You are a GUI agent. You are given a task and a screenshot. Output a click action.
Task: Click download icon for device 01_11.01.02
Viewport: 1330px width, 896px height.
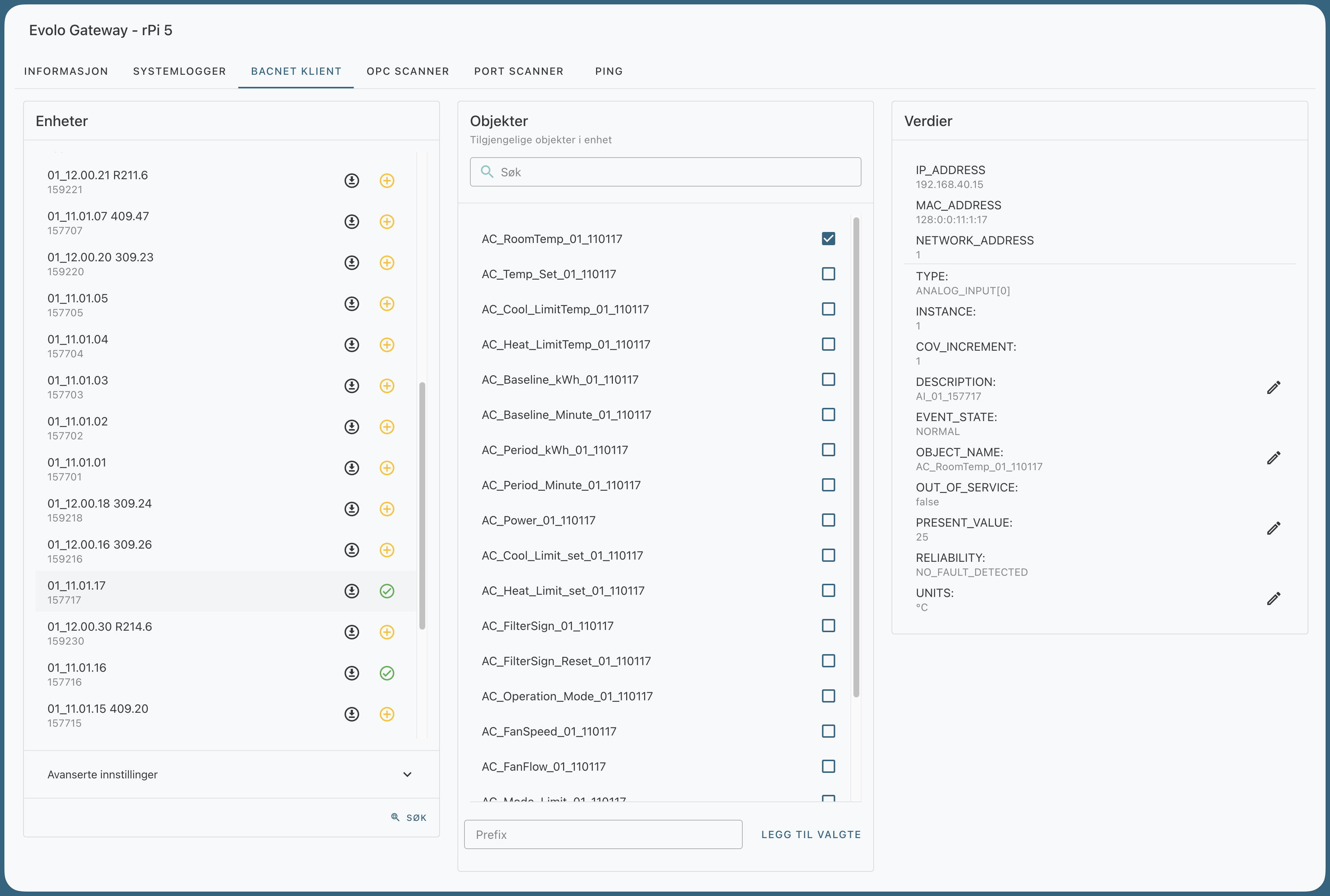tap(352, 427)
